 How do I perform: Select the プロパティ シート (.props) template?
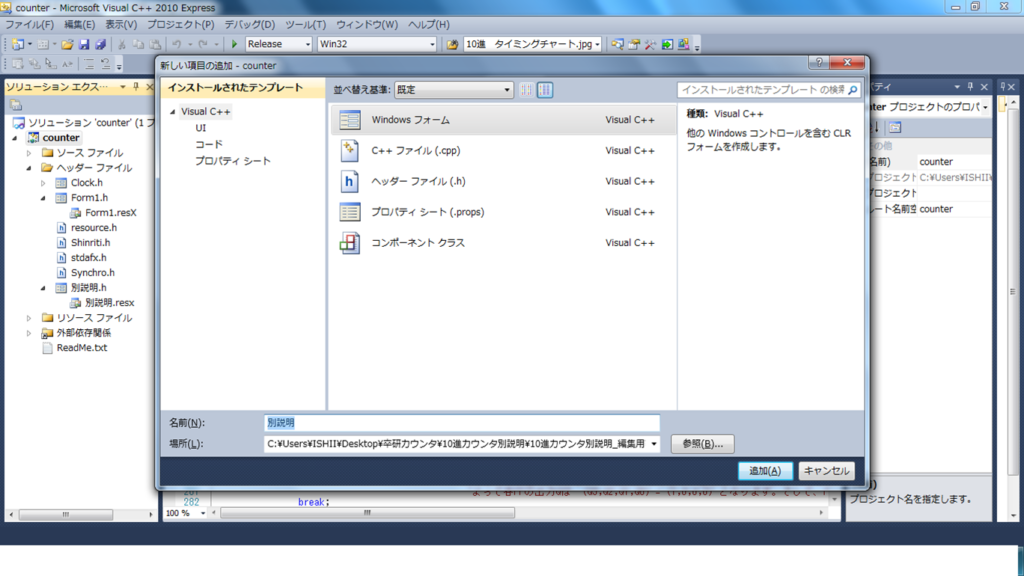[x=503, y=212]
